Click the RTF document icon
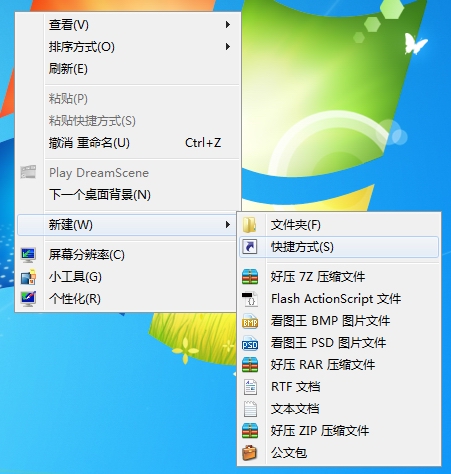Image resolution: width=451 pixels, height=474 pixels. pyautogui.click(x=250, y=387)
